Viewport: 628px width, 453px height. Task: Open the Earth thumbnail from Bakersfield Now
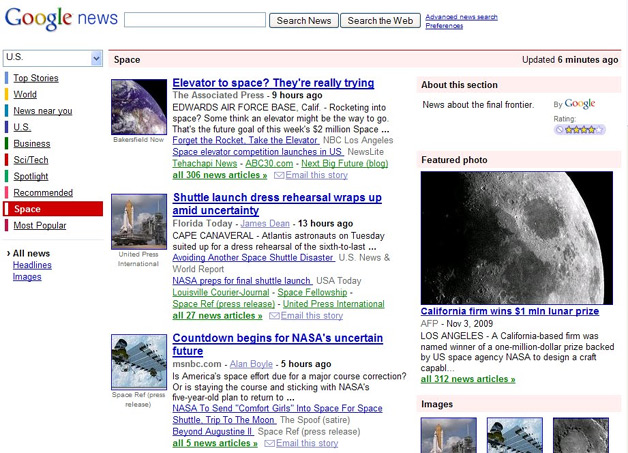[138, 107]
